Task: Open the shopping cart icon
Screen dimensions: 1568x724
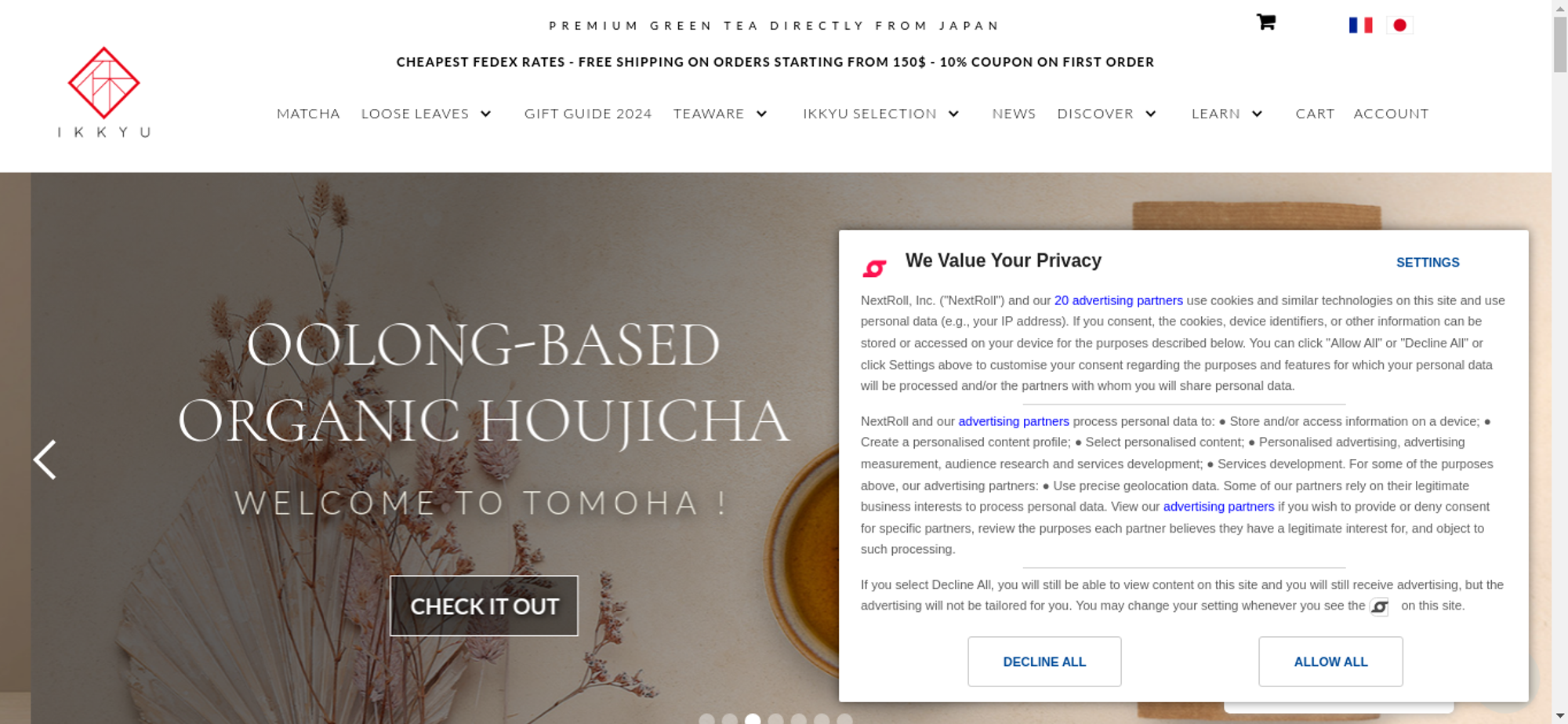Action: (1265, 22)
